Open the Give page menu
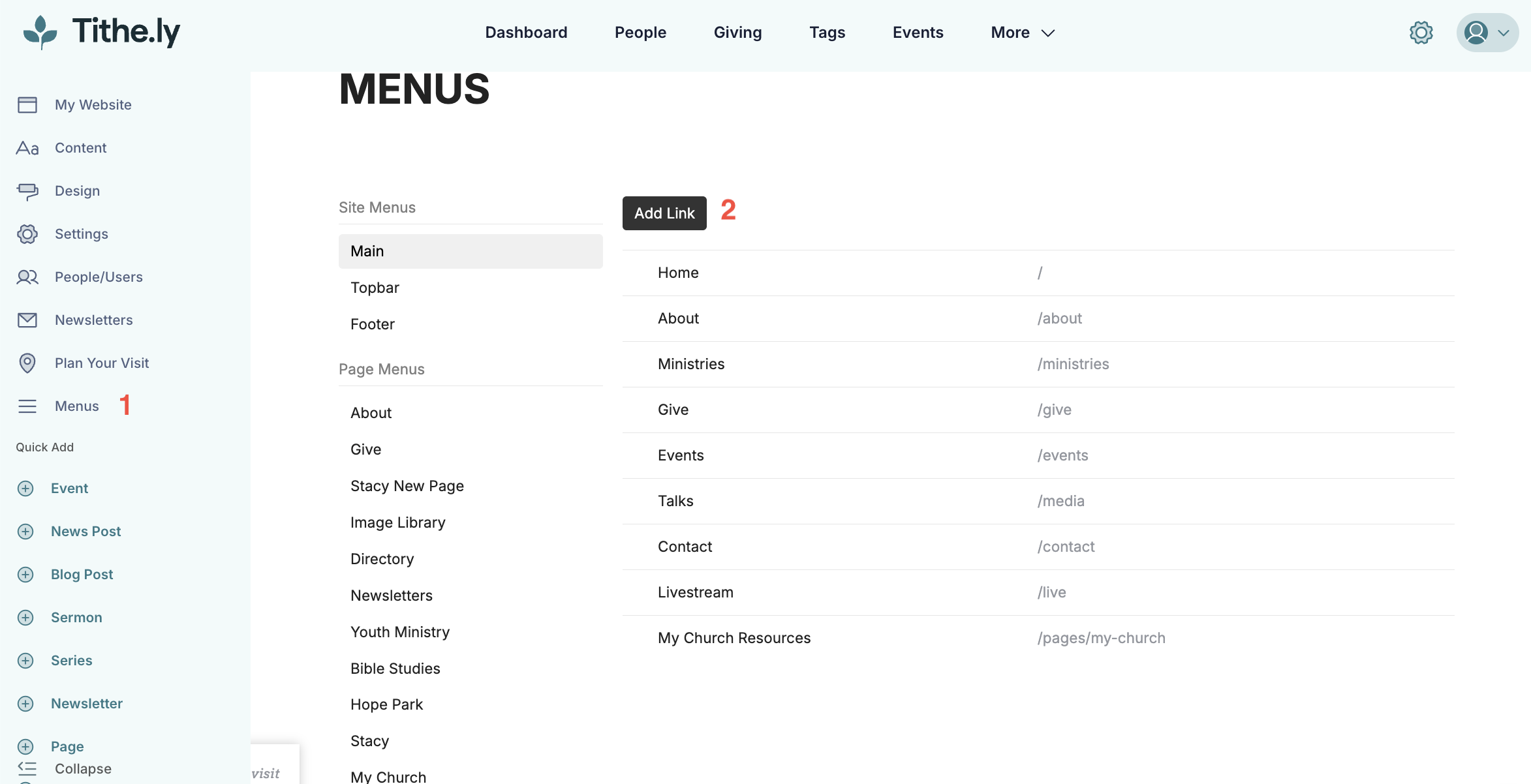 (x=471, y=449)
